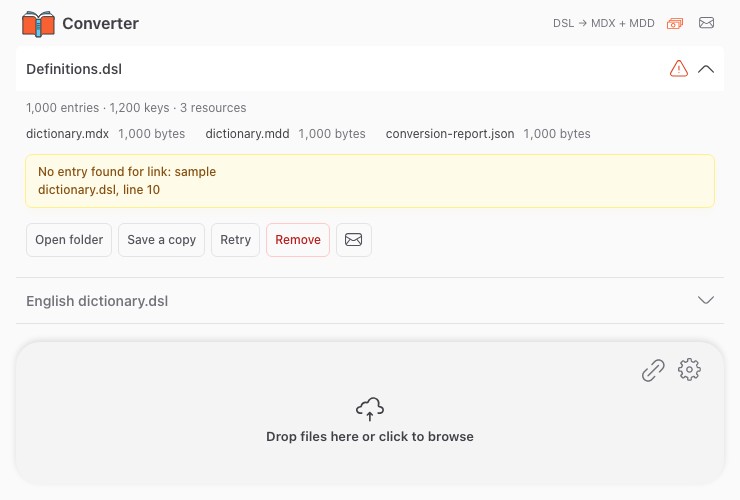
Task: Click the cloud upload icon
Action: (x=370, y=409)
